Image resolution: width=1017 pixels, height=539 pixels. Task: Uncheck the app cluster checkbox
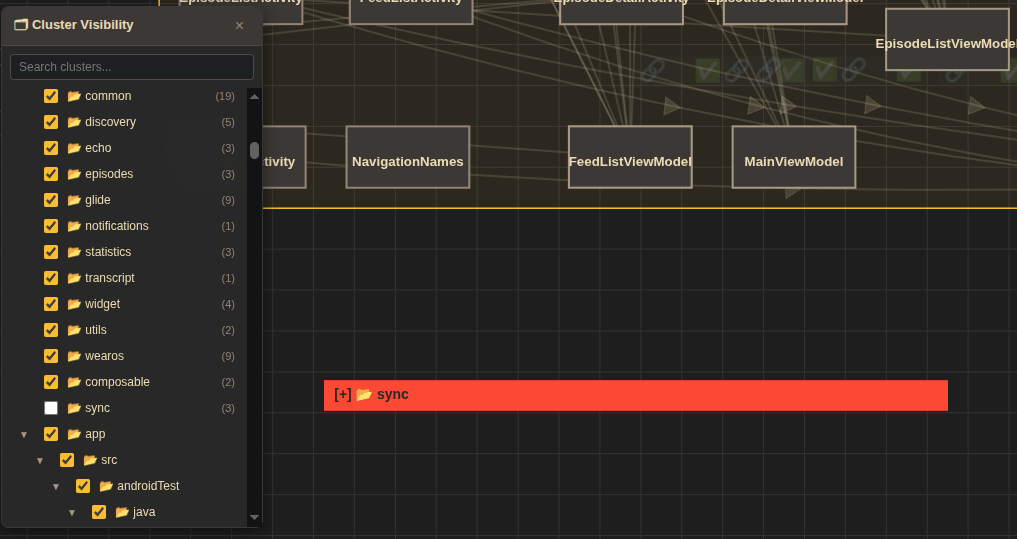pos(51,434)
